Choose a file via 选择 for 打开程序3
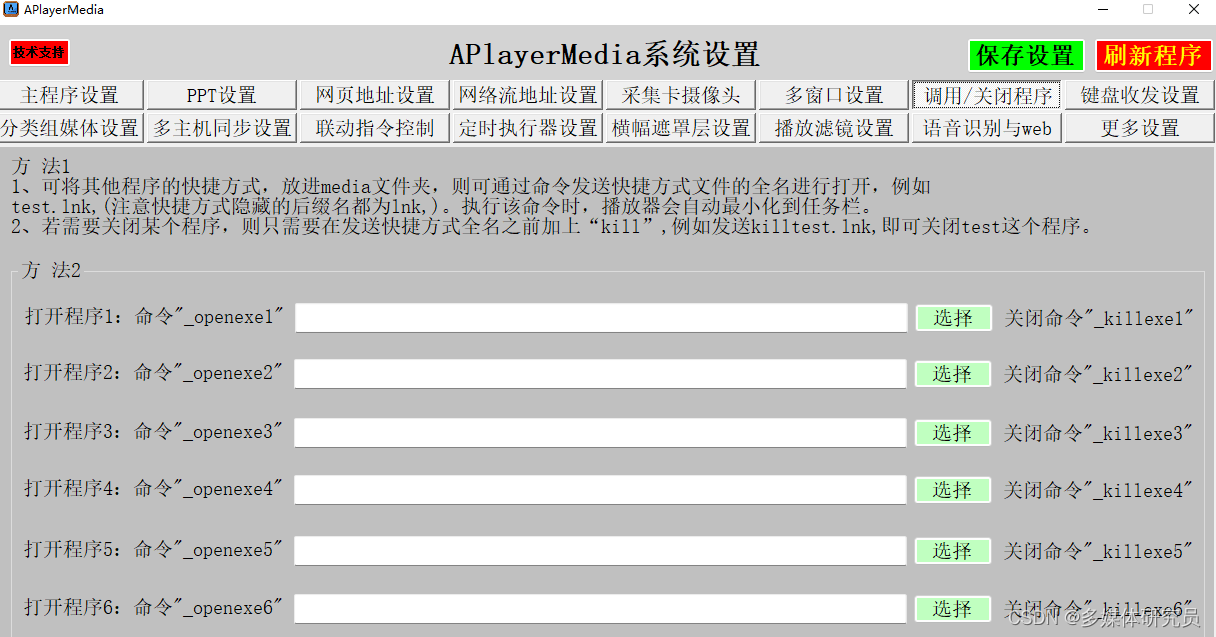1216x637 pixels. pyautogui.click(x=953, y=433)
